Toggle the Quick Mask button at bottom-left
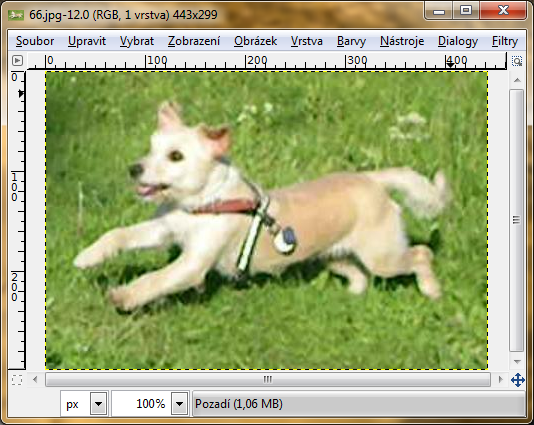The image size is (534, 425). click(17, 380)
